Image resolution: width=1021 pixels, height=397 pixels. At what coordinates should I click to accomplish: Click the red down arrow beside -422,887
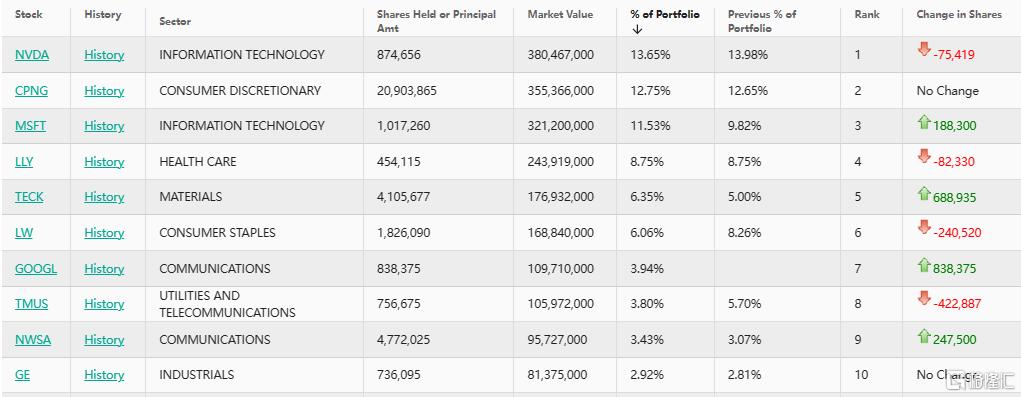923,299
